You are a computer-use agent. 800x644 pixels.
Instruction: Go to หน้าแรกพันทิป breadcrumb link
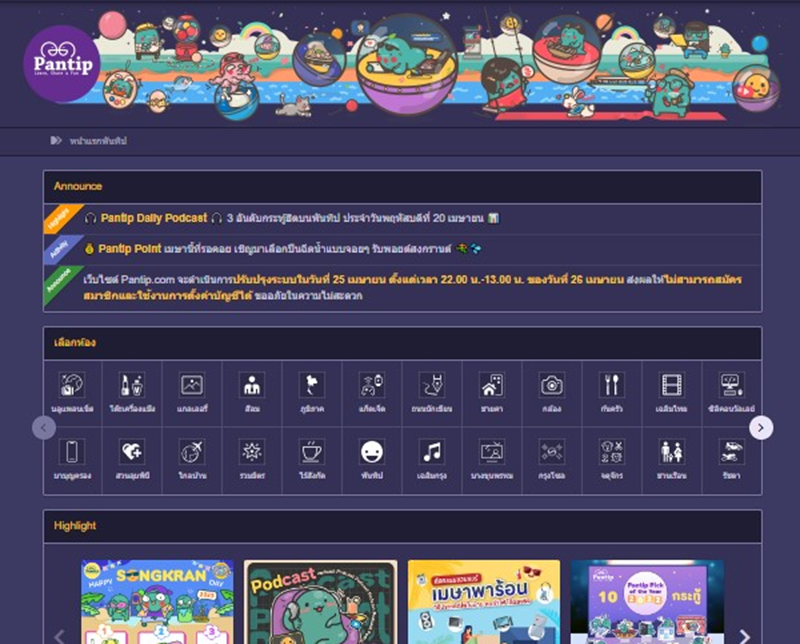pyautogui.click(x=98, y=141)
